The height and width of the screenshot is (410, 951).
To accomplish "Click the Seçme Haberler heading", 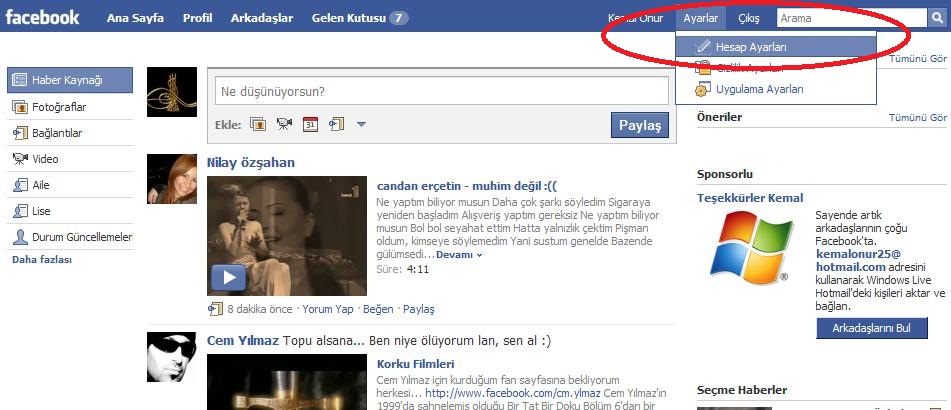I will point(742,390).
